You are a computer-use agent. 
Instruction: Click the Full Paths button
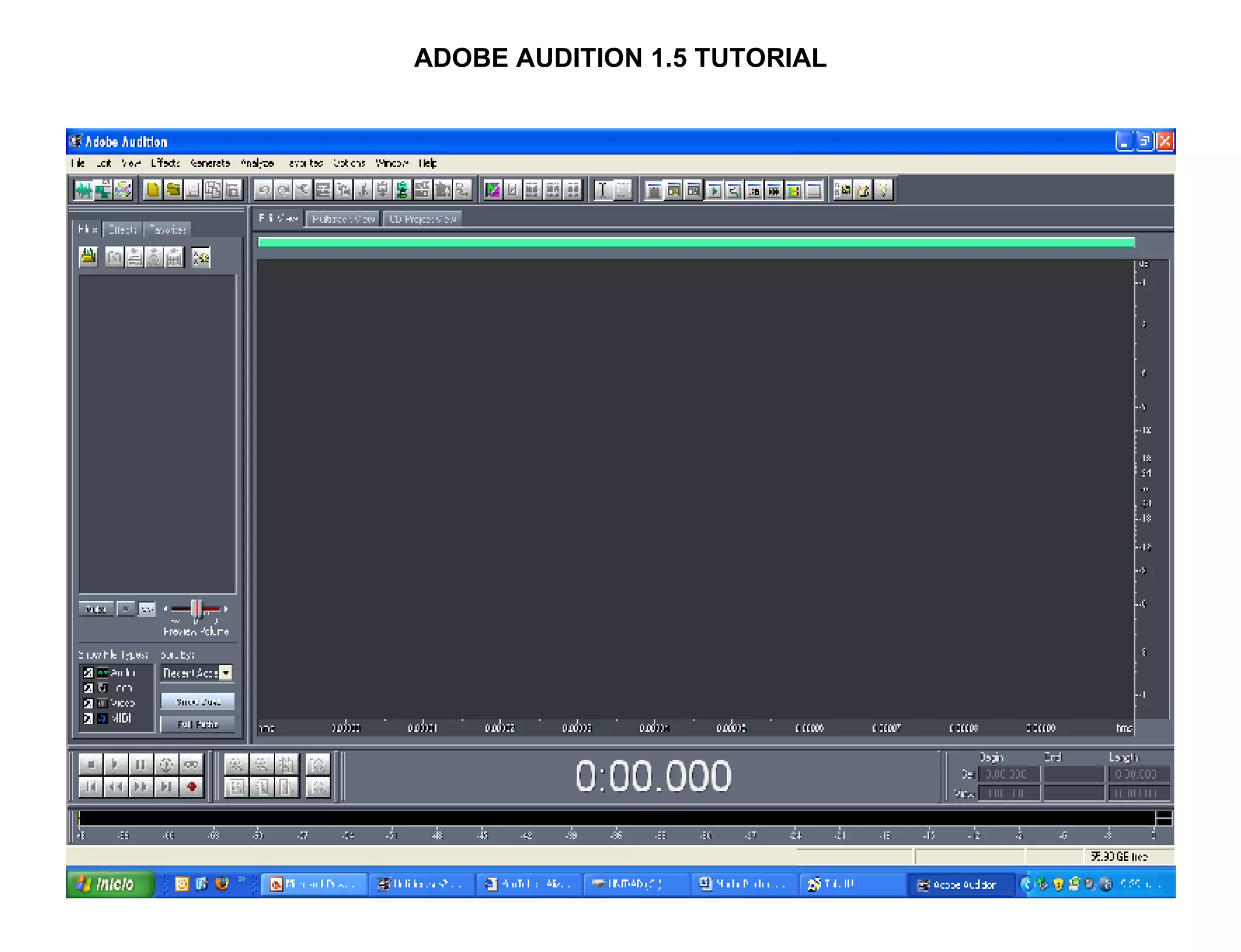point(198,724)
